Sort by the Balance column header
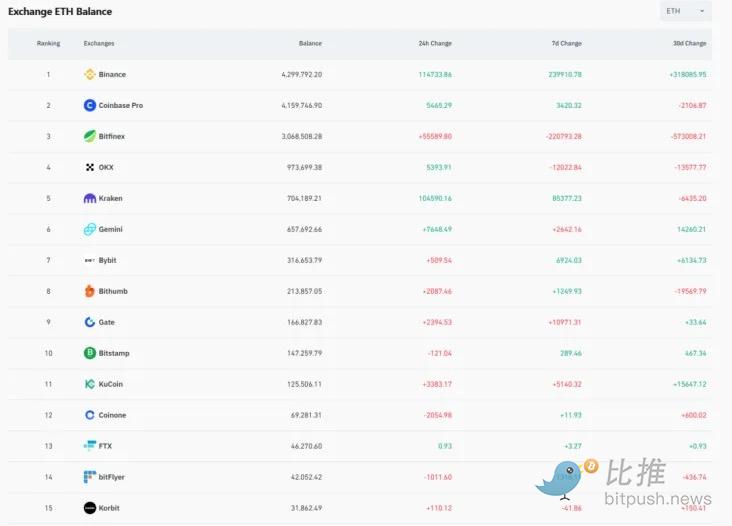 pos(310,43)
